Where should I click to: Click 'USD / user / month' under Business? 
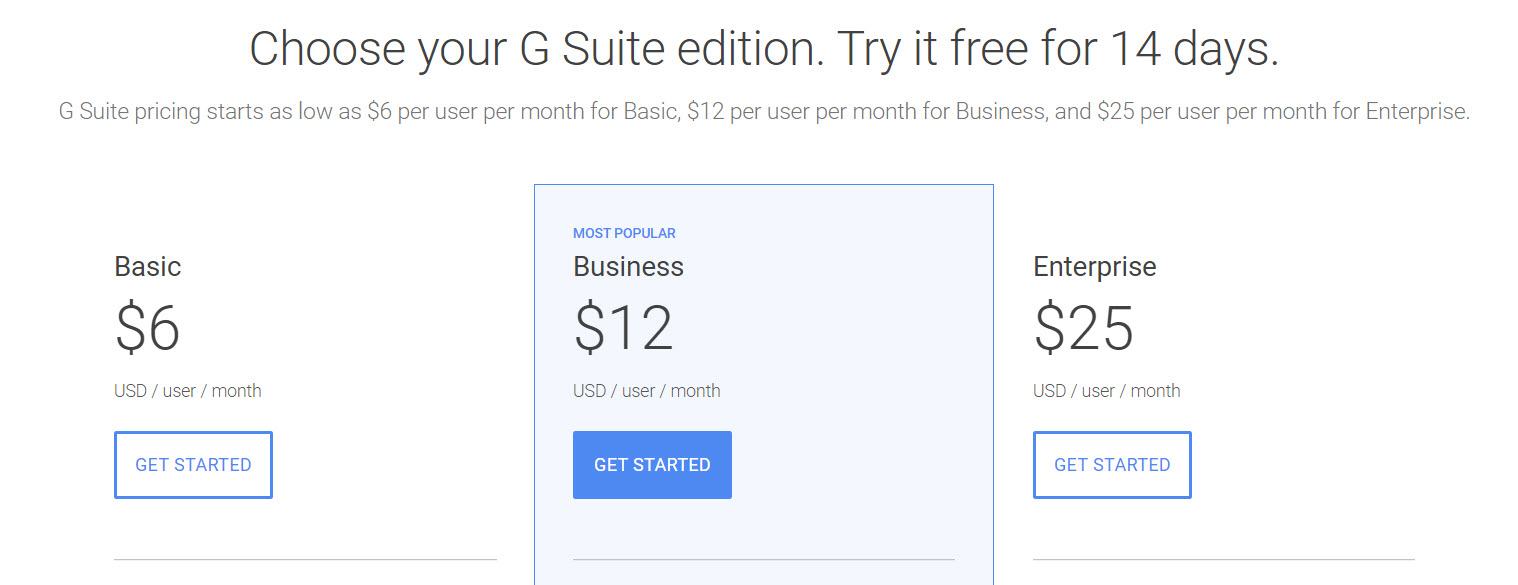(647, 391)
